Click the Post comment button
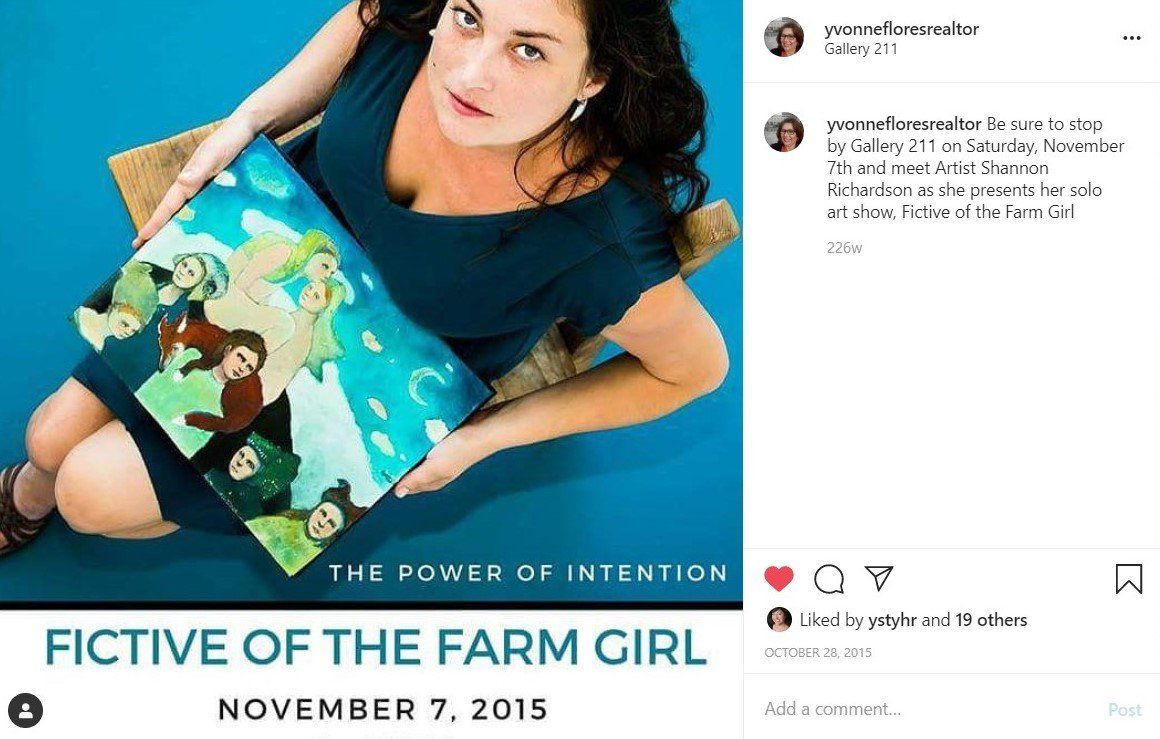This screenshot has height=739, width=1160. point(1124,710)
